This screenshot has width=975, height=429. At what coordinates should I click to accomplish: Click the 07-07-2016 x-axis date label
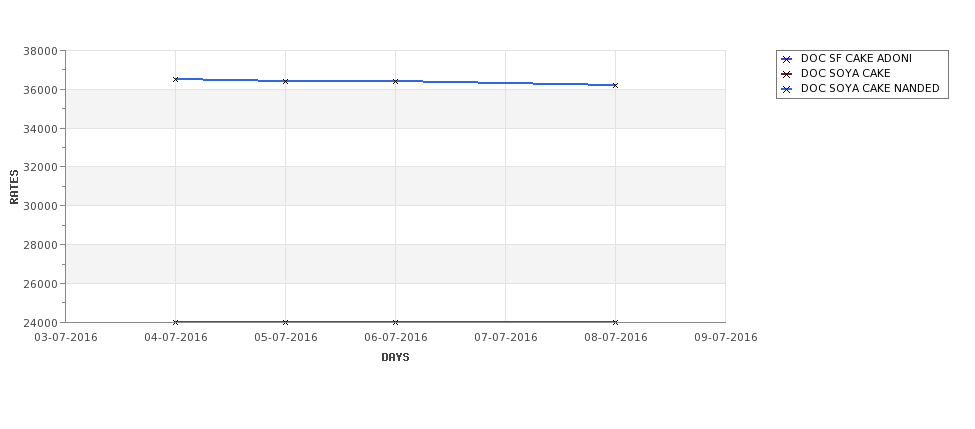click(x=506, y=338)
